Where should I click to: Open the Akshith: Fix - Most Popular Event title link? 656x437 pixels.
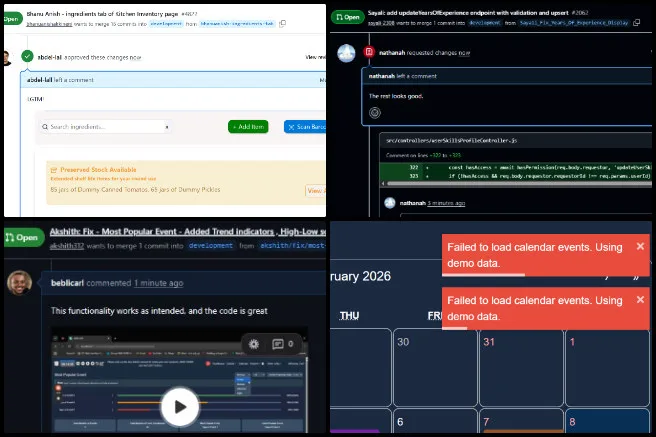click(x=187, y=232)
